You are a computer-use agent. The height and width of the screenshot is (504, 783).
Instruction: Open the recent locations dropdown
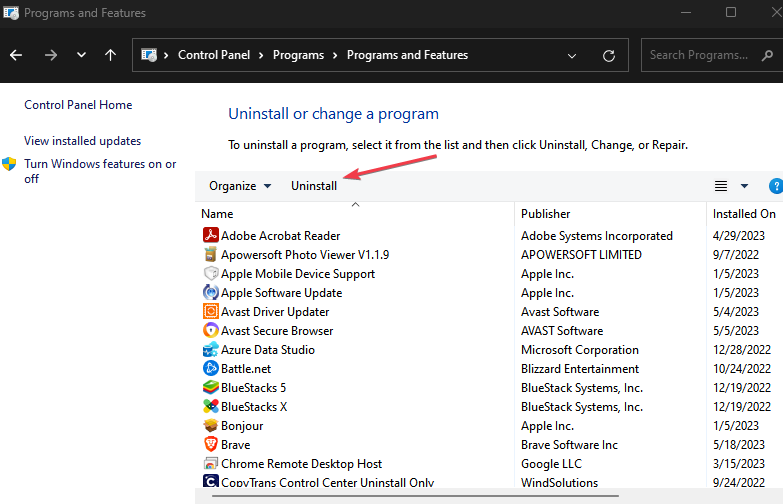point(81,55)
